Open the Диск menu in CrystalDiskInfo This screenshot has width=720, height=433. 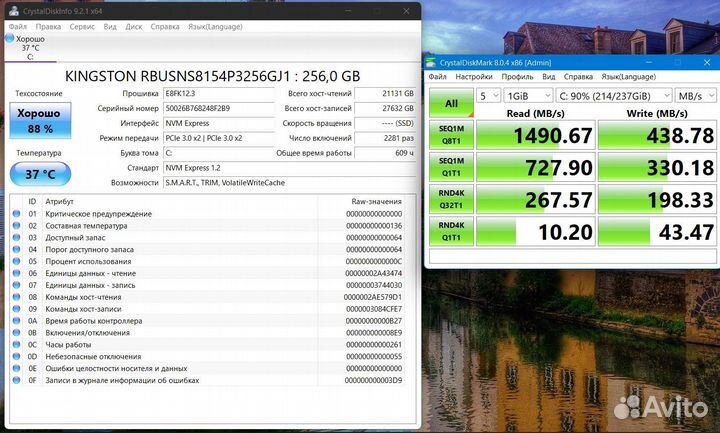click(x=133, y=26)
